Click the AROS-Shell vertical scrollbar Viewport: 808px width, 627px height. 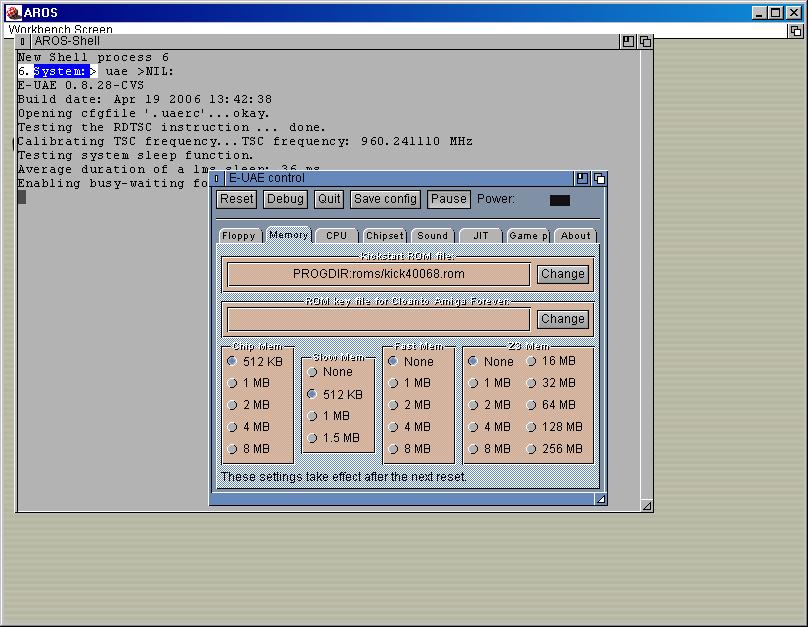point(647,274)
